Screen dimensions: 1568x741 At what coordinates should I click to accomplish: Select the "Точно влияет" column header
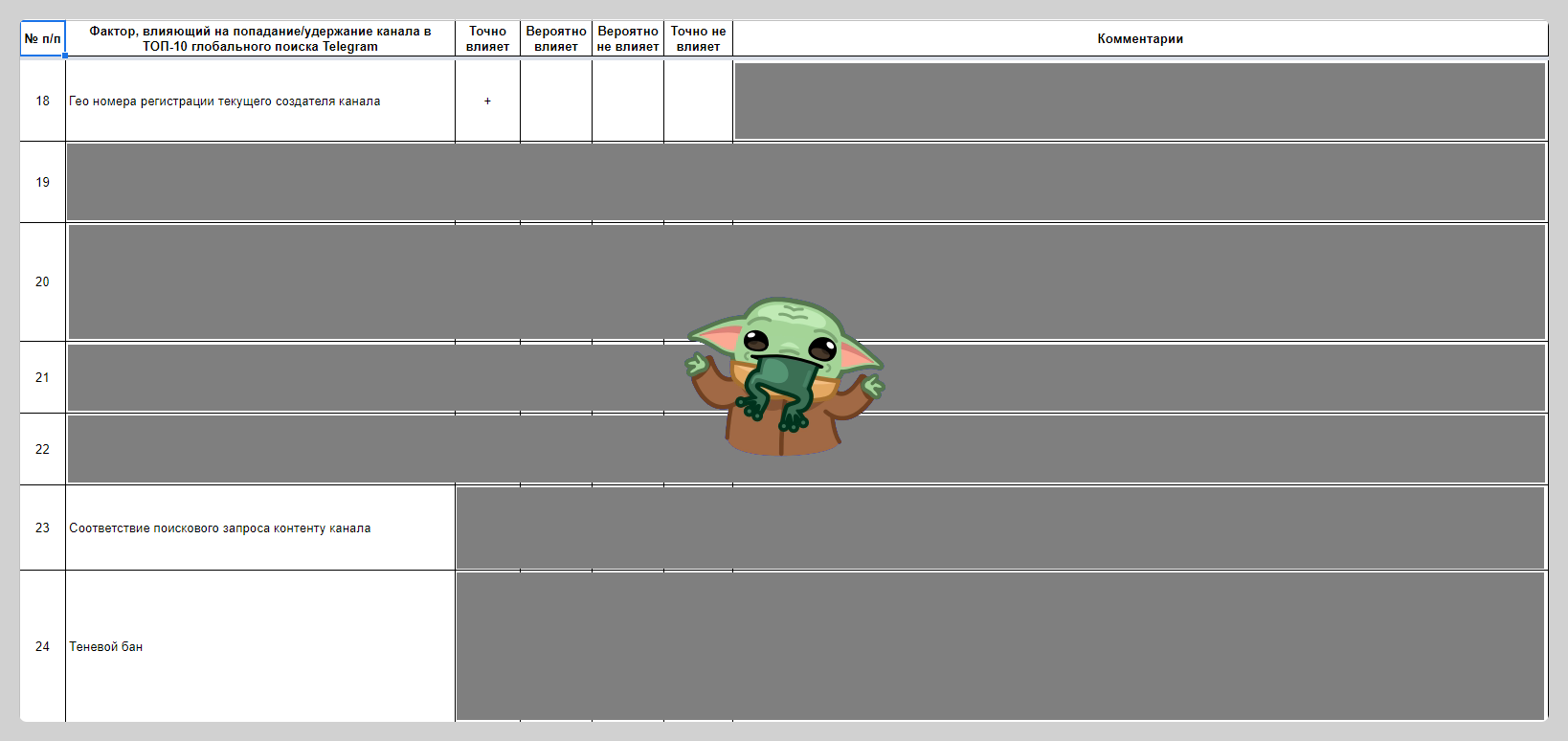coord(487,39)
